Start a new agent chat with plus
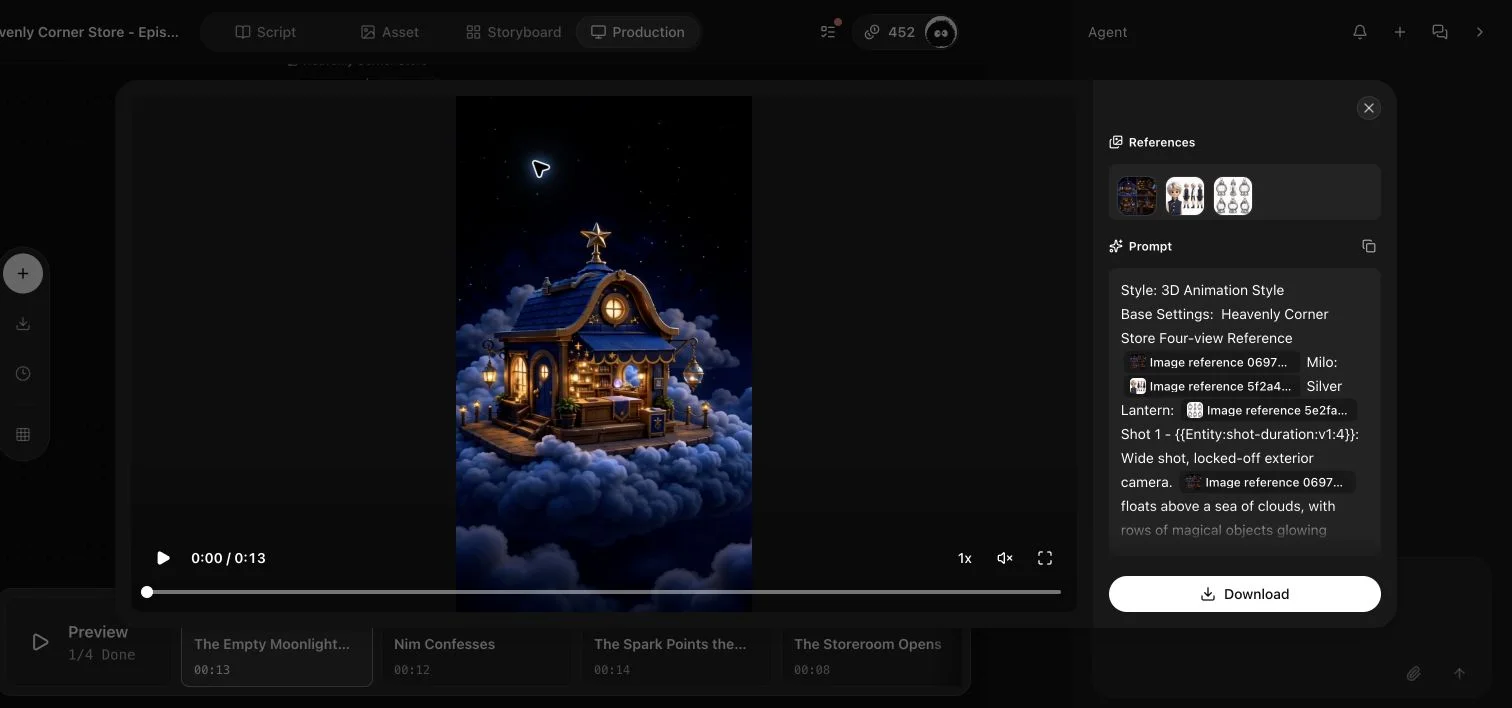The image size is (1512, 708). click(1400, 32)
